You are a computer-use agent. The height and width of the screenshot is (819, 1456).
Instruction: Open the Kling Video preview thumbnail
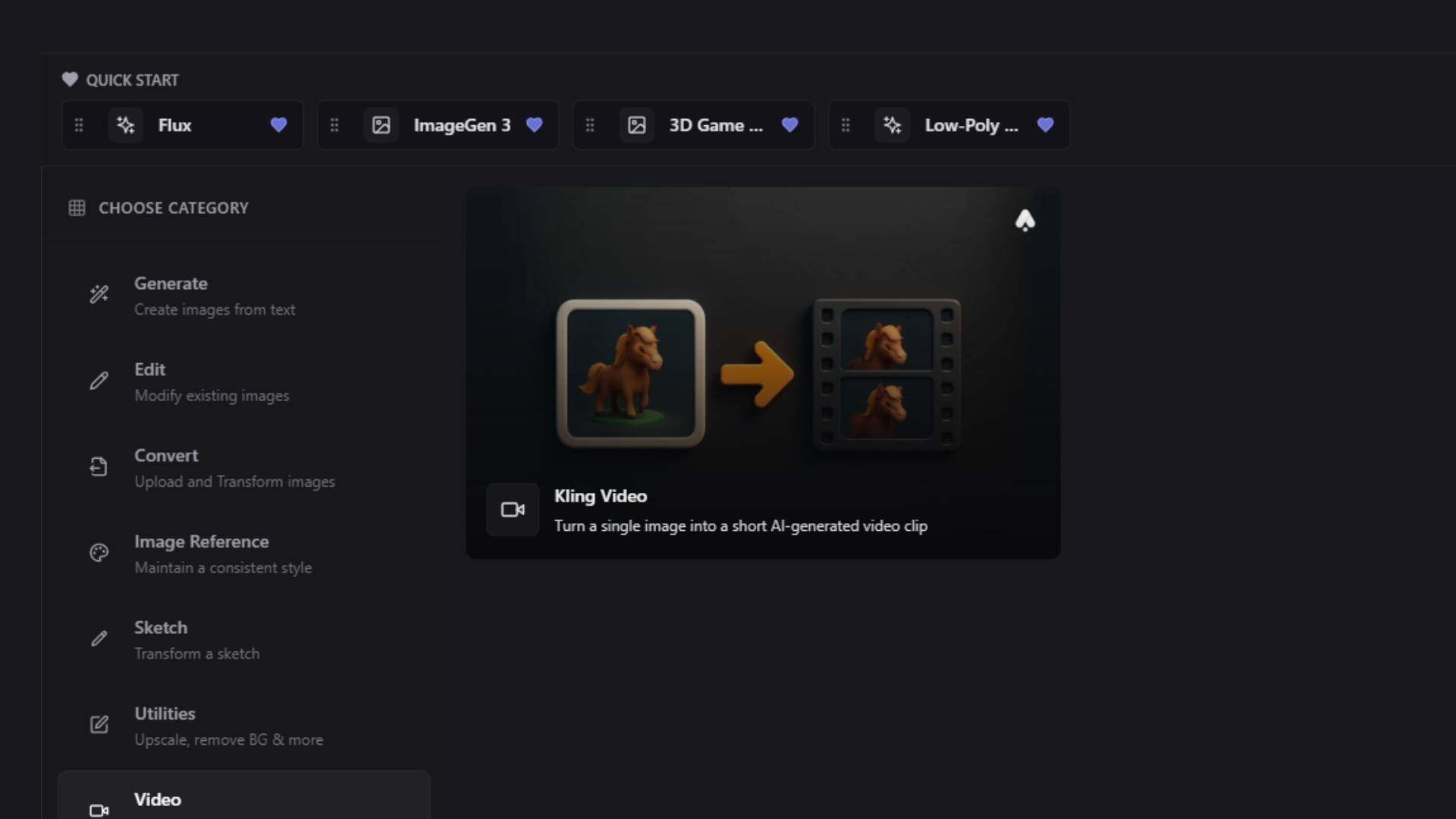763,373
